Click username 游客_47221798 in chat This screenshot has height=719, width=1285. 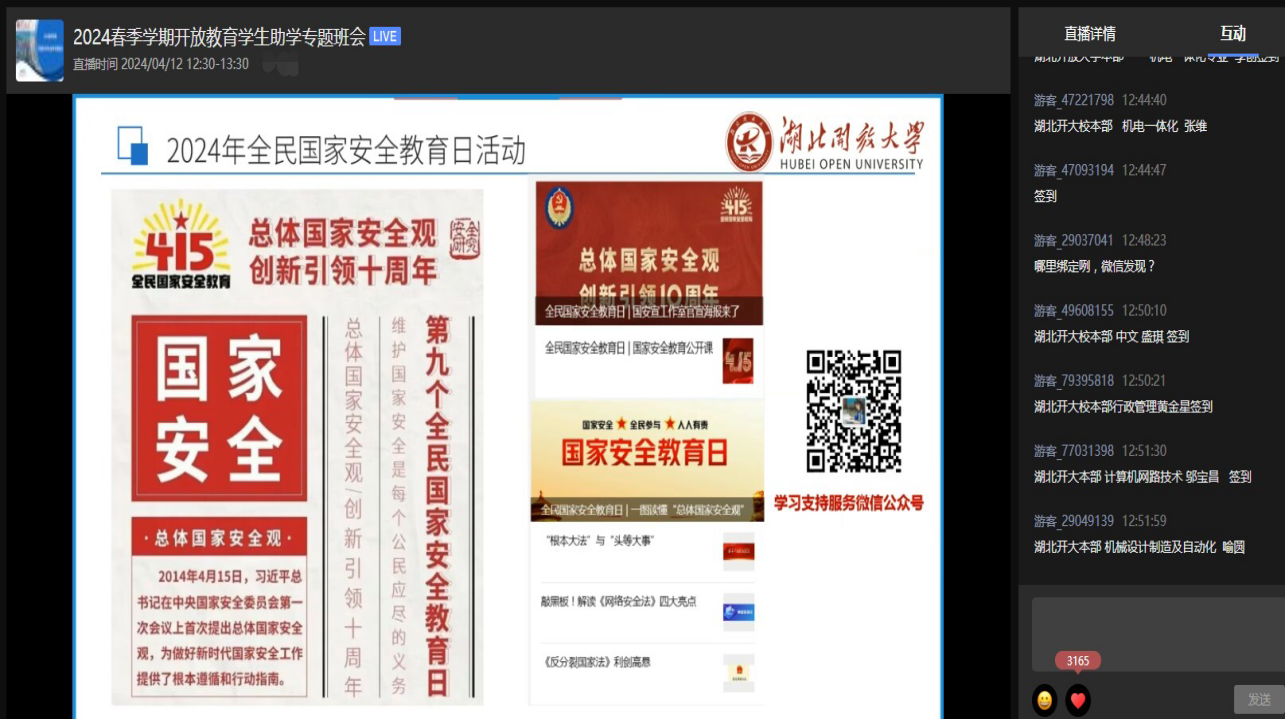tap(1074, 100)
